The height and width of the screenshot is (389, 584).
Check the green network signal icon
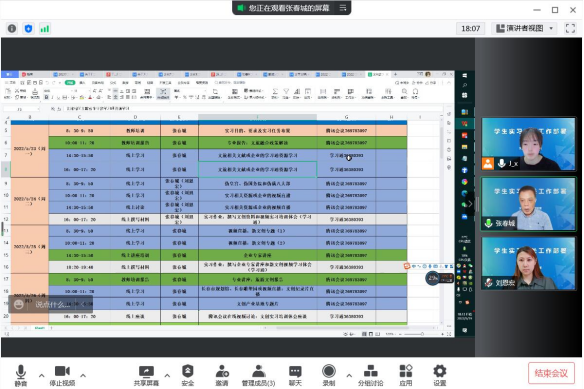point(45,28)
